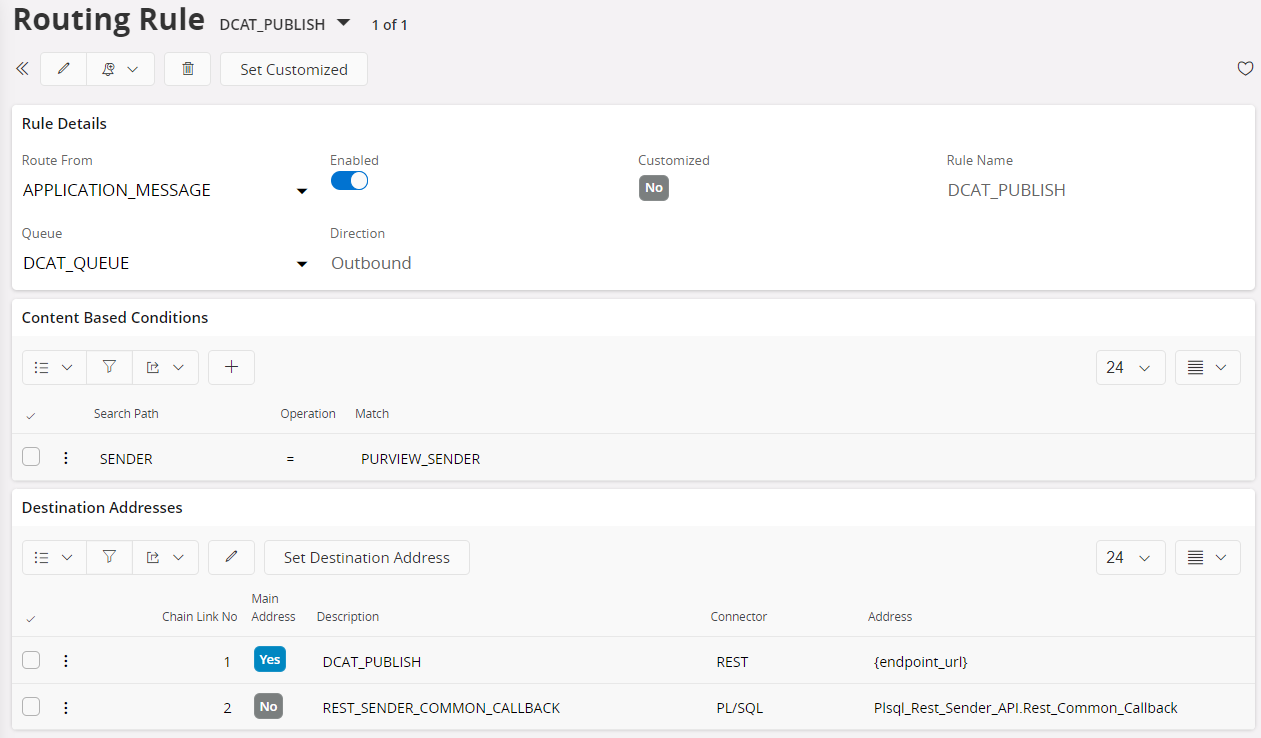Expand the Queue DCAT_QUEUE dropdown
This screenshot has height=738, width=1261.
(x=301, y=264)
